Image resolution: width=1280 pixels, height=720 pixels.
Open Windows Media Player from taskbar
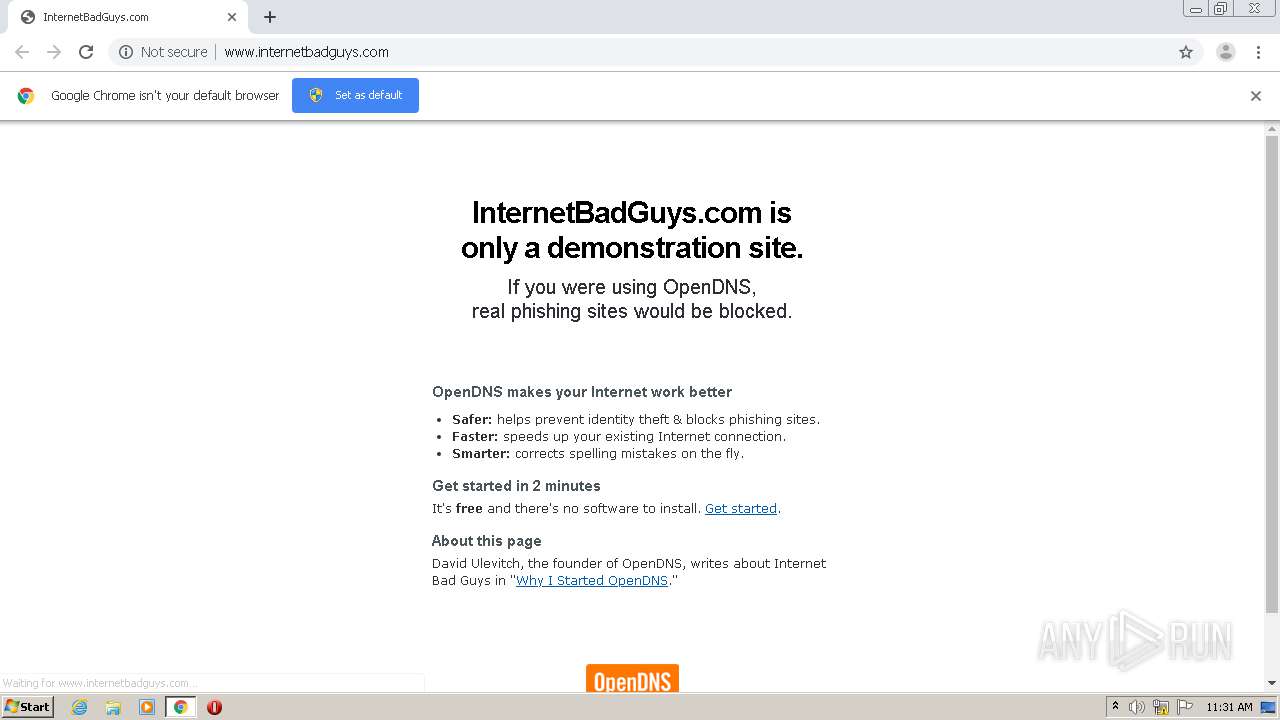point(147,707)
